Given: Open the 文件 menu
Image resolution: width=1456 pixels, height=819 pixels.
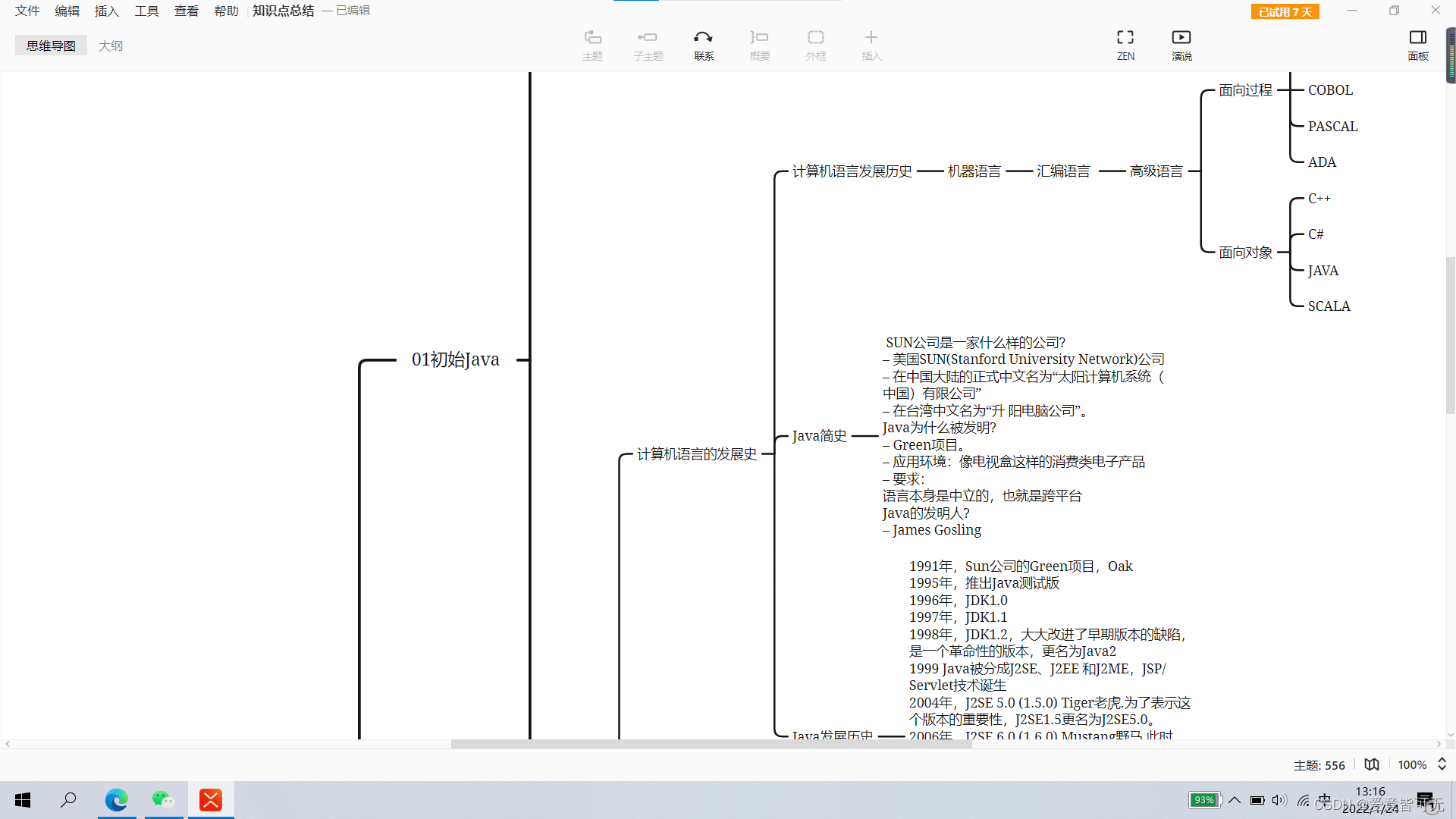Looking at the screenshot, I should click(27, 11).
